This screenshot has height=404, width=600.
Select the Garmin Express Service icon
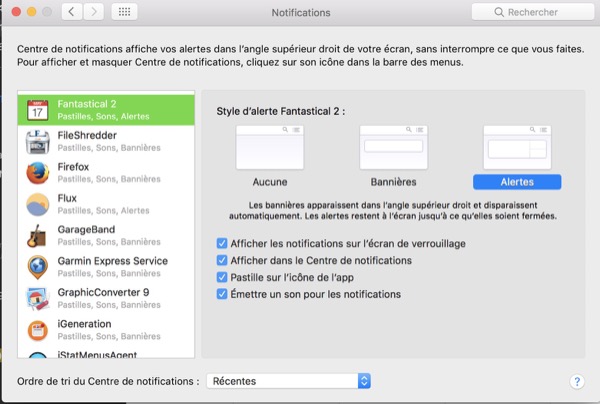(x=38, y=267)
